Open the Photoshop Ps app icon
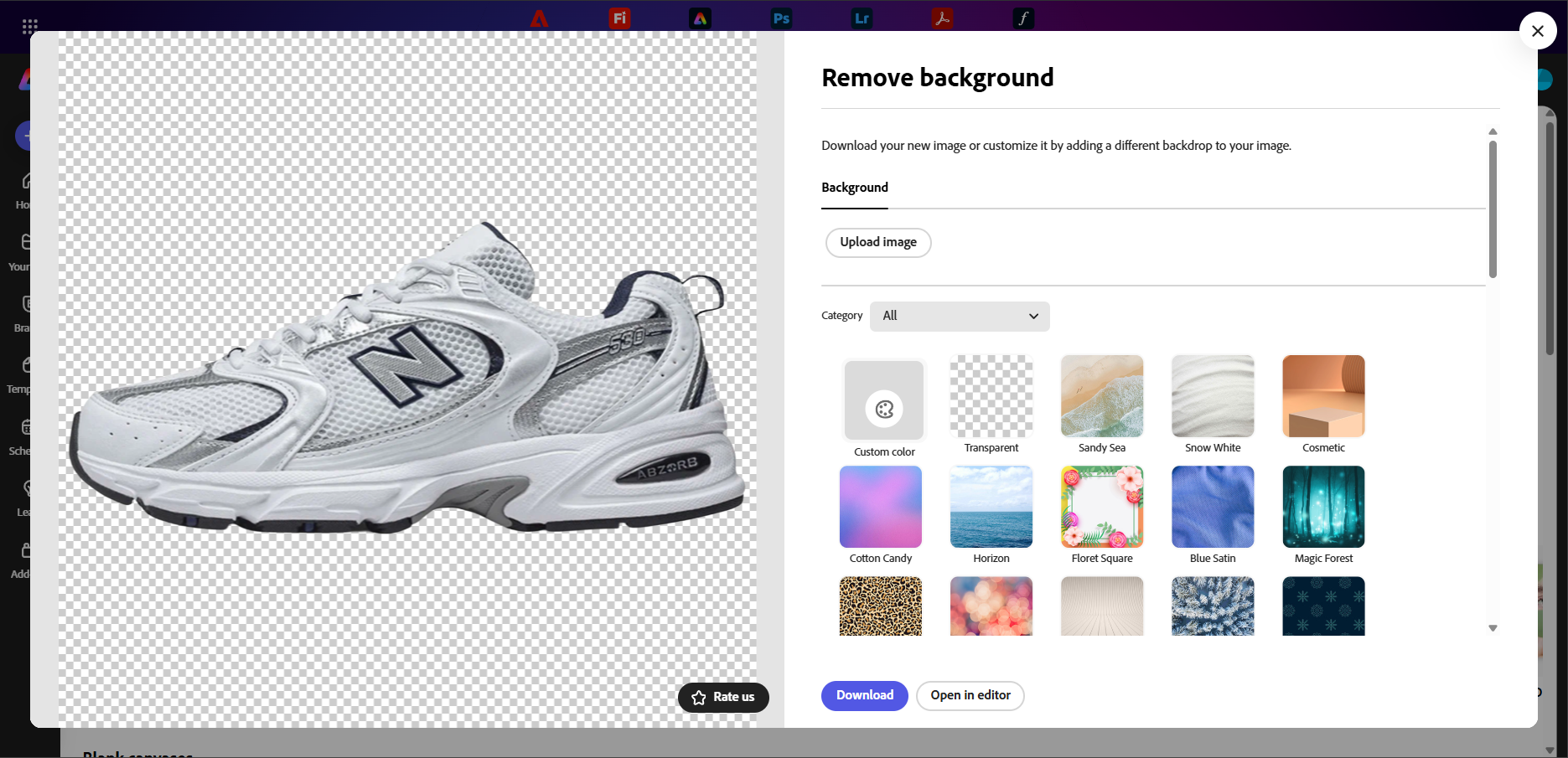This screenshot has width=1568, height=758. (781, 18)
